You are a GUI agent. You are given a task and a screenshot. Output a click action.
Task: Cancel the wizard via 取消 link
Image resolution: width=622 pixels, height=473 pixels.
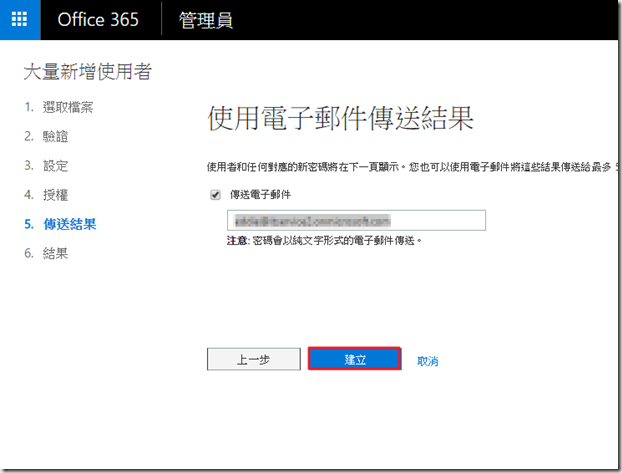click(x=428, y=361)
